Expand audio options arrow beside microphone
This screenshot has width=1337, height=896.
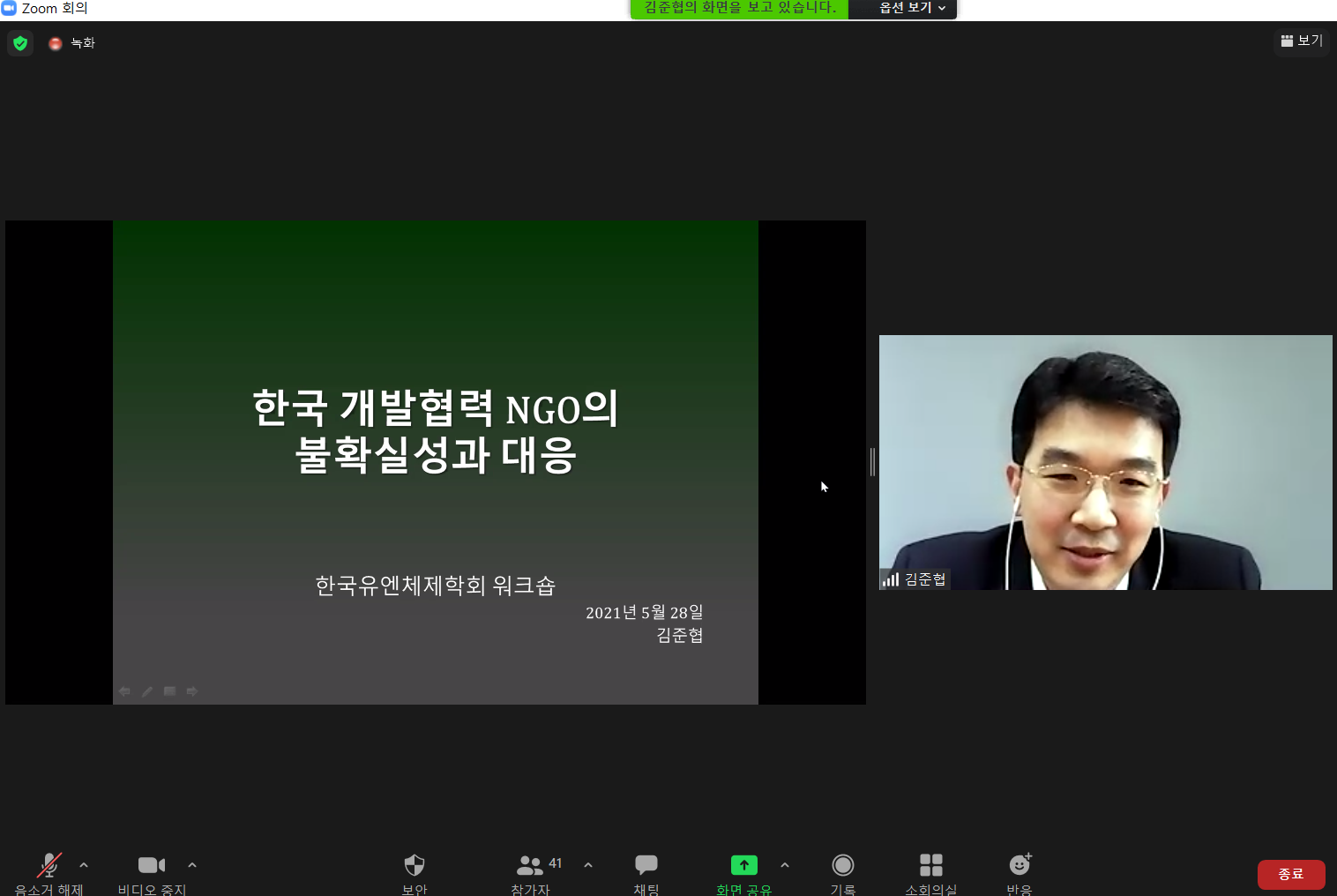(x=84, y=865)
